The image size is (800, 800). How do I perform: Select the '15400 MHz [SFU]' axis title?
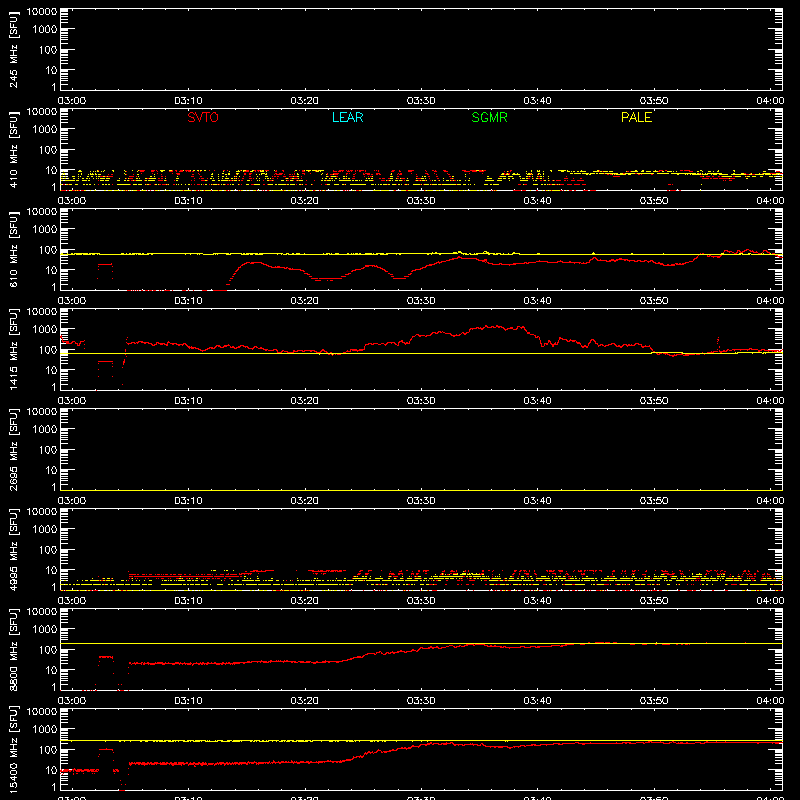[14, 749]
